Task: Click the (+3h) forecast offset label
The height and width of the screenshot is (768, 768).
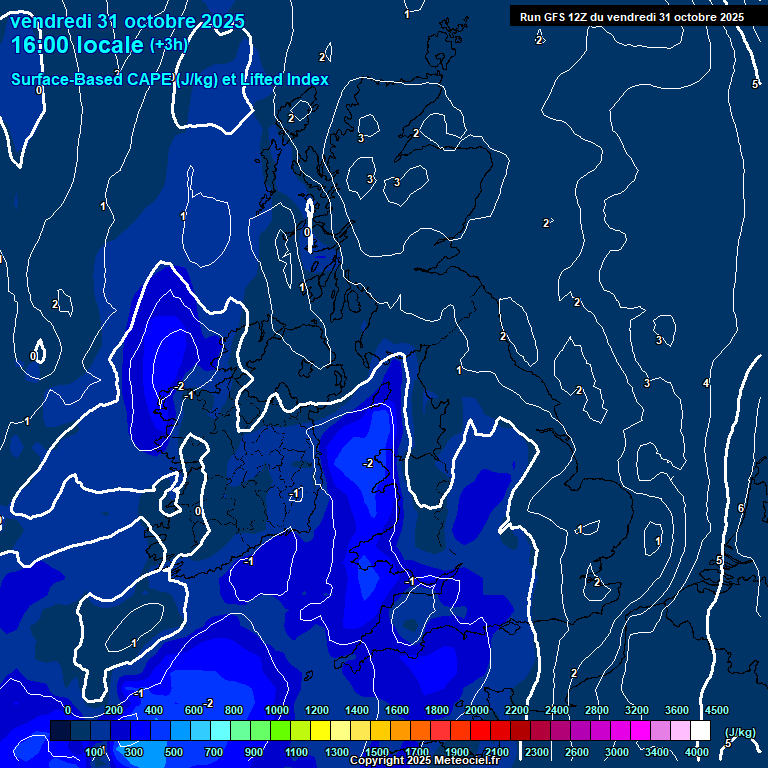Action: click(168, 45)
